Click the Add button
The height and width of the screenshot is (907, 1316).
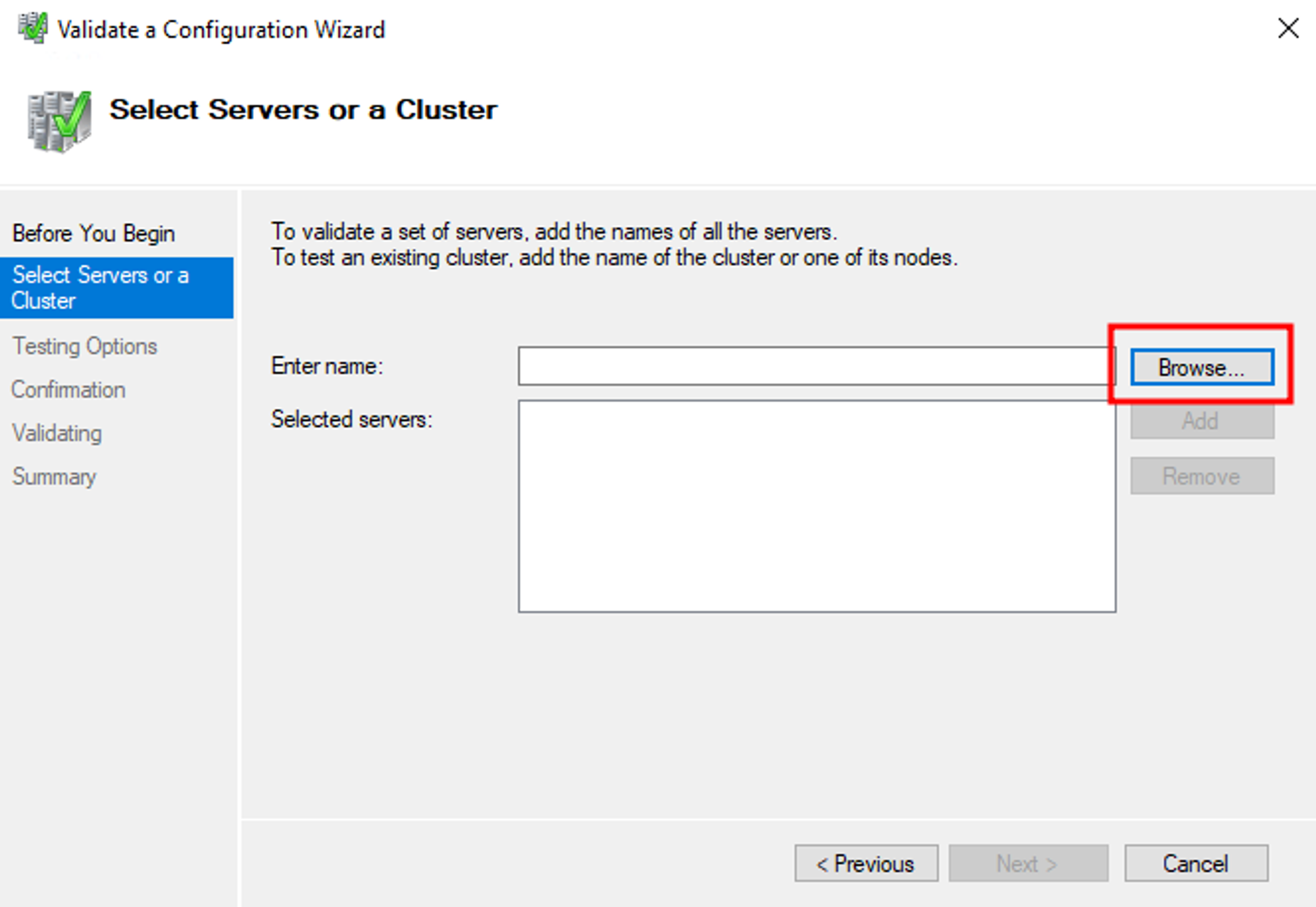click(1202, 421)
